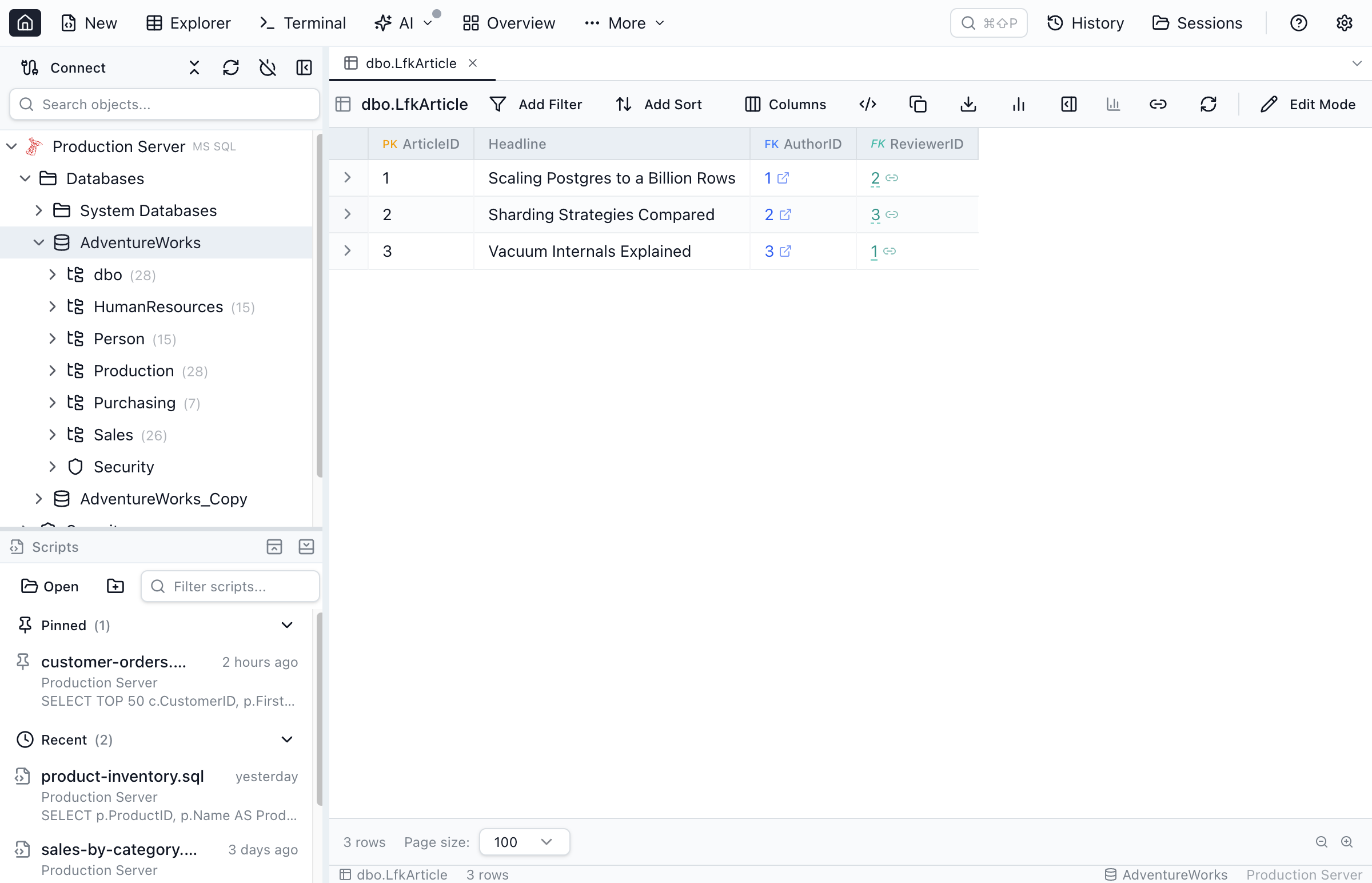Expand System Databases folder
1372x883 pixels.
39,210
